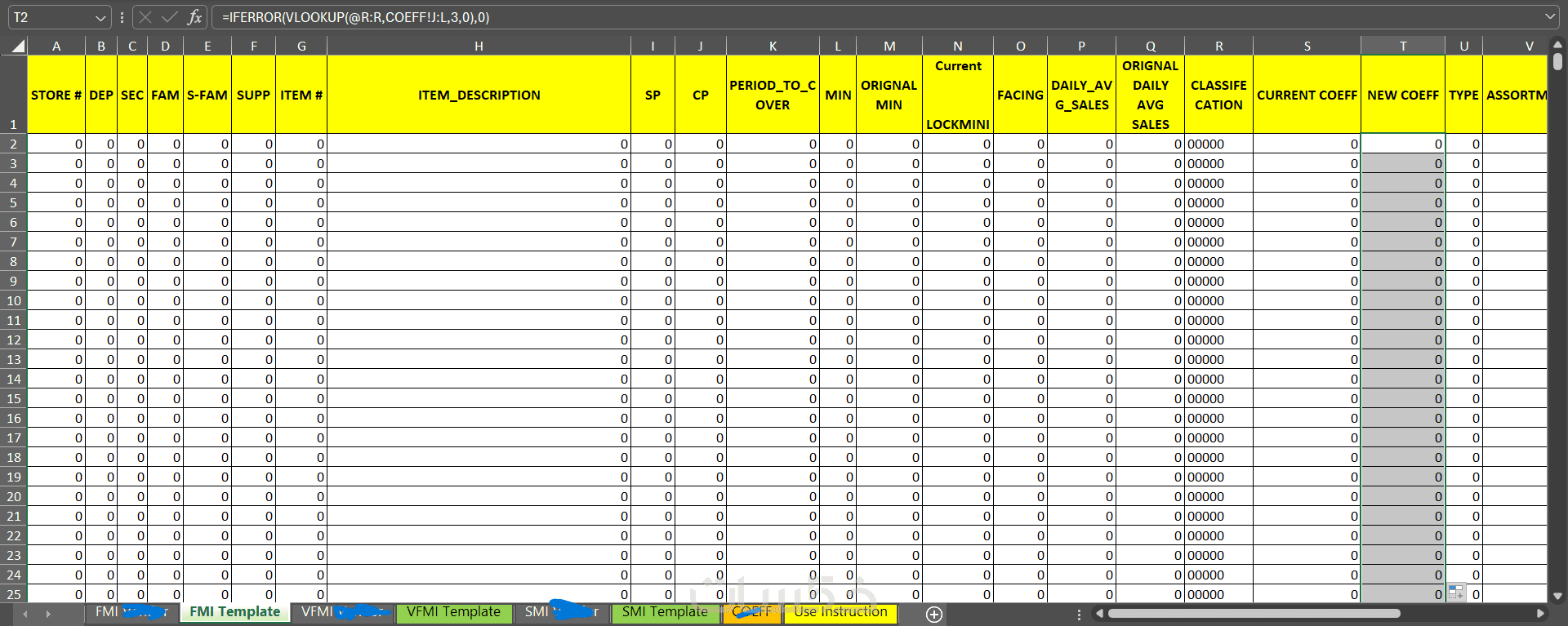Click the horizontal scrollbar left arrow
The image size is (1568, 626).
click(x=1099, y=613)
